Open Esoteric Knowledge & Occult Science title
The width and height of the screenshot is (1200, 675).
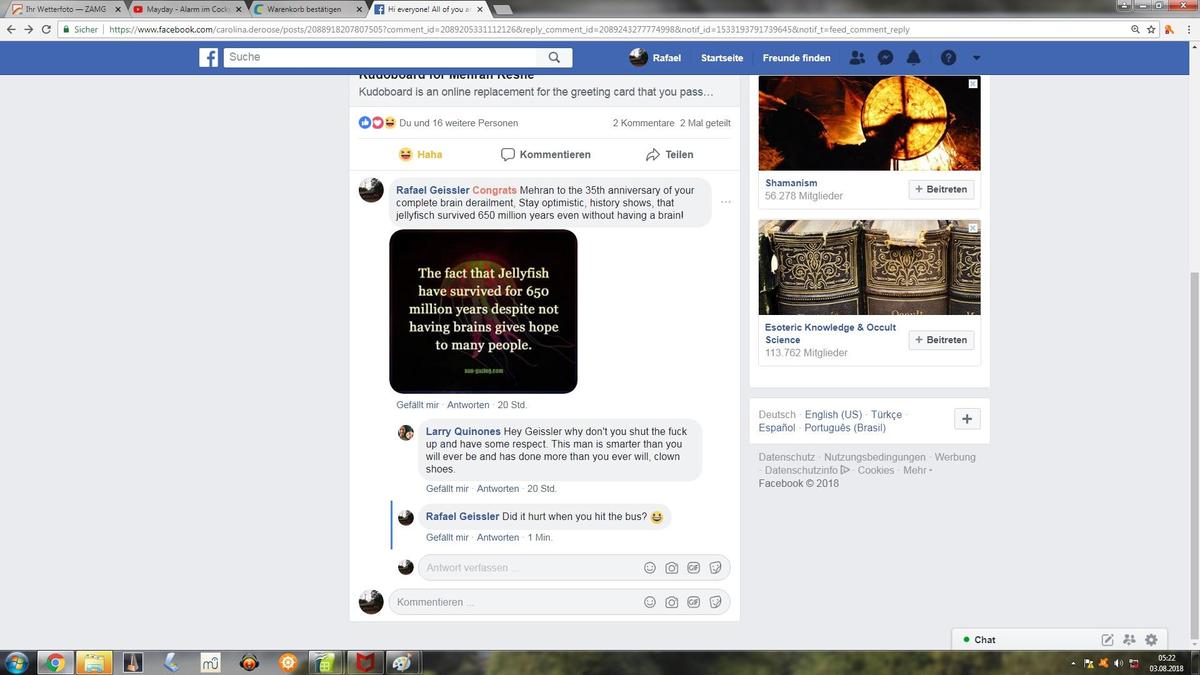coord(830,333)
